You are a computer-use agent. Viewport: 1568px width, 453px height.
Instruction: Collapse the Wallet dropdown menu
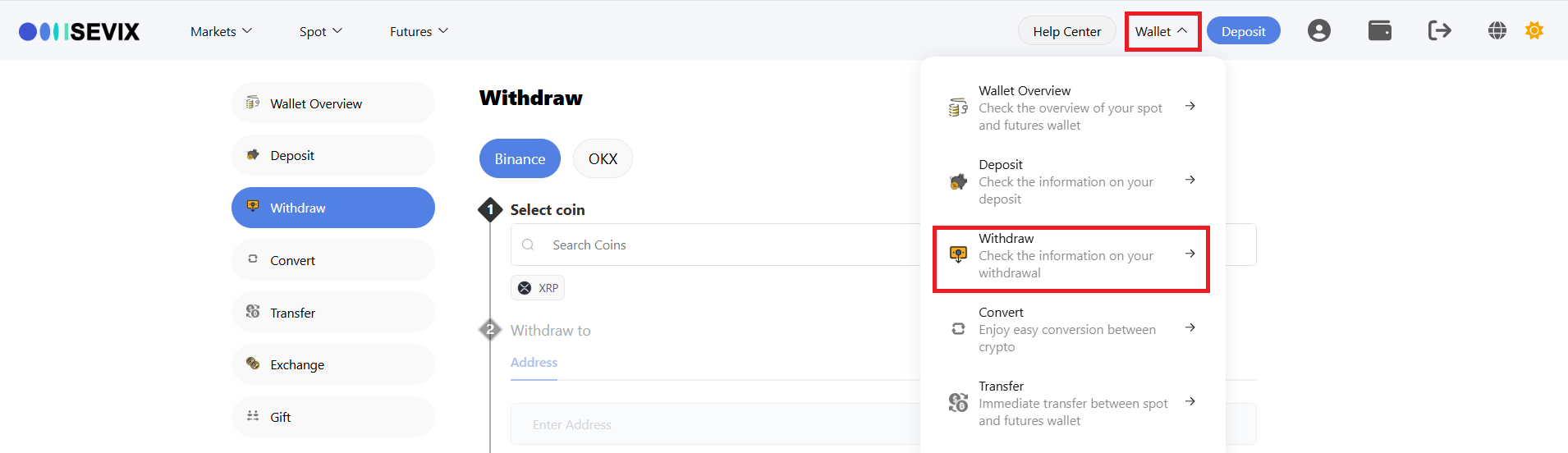click(x=1162, y=31)
